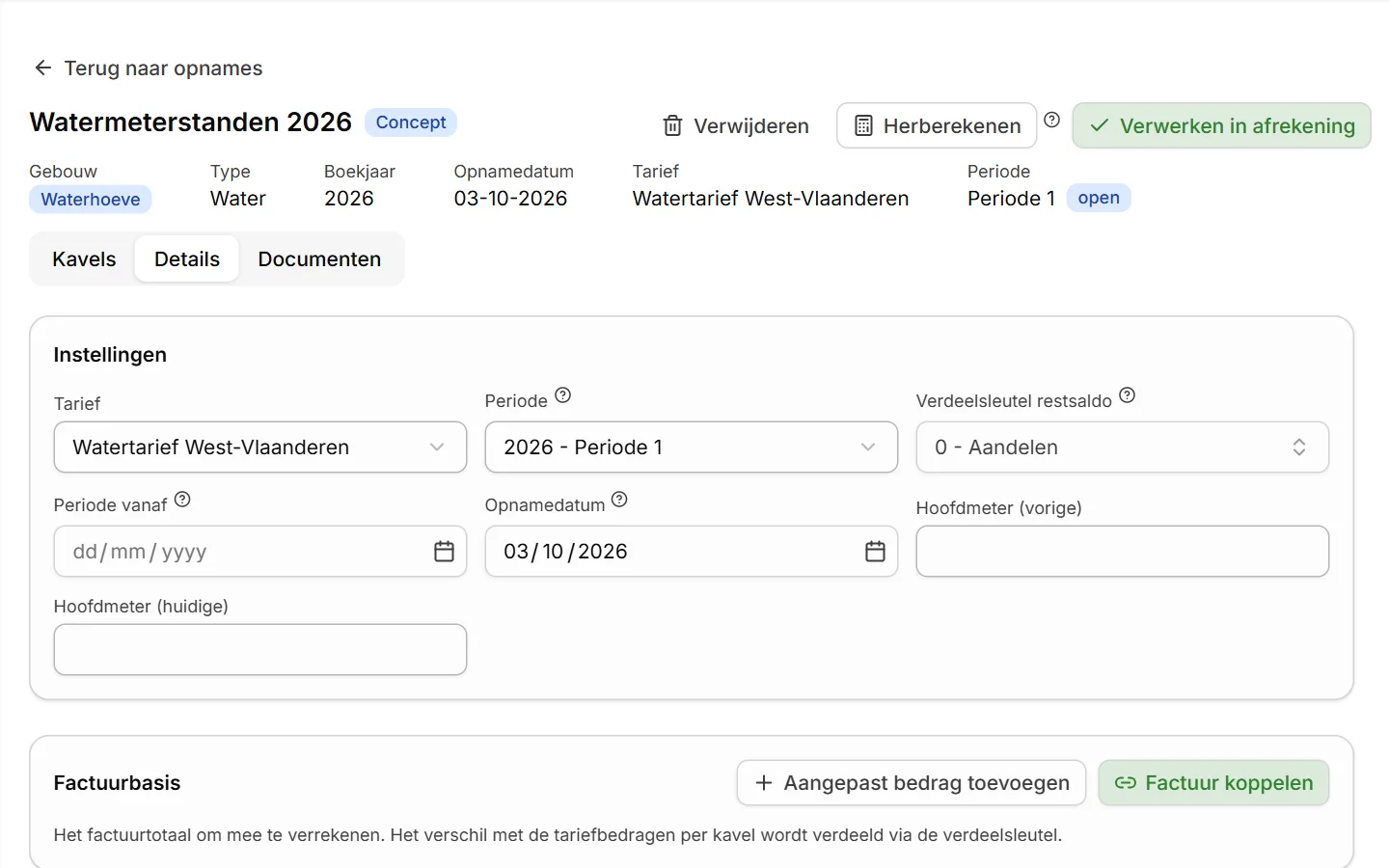Focus the Hoofdmeter (vorige) input field
This screenshot has width=1389, height=868.
point(1123,552)
